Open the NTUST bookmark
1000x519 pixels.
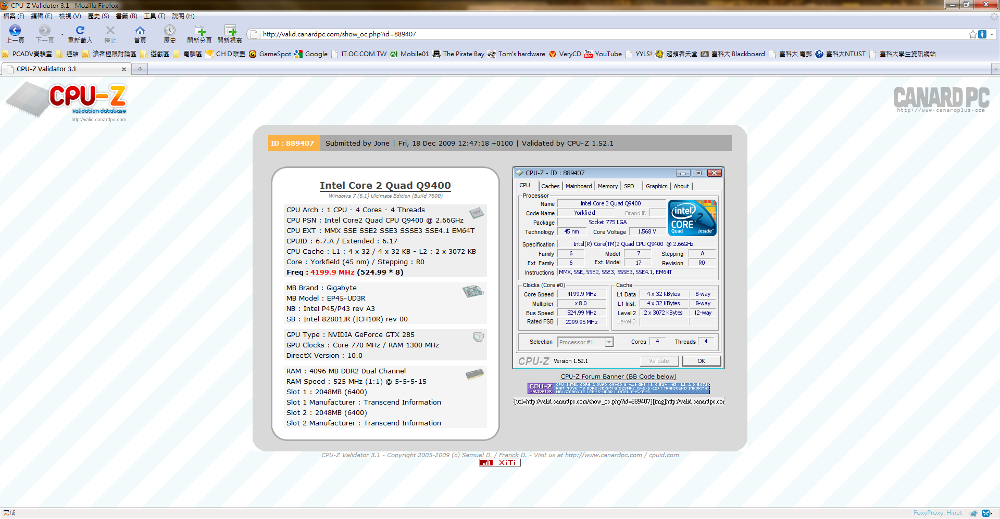[841, 54]
